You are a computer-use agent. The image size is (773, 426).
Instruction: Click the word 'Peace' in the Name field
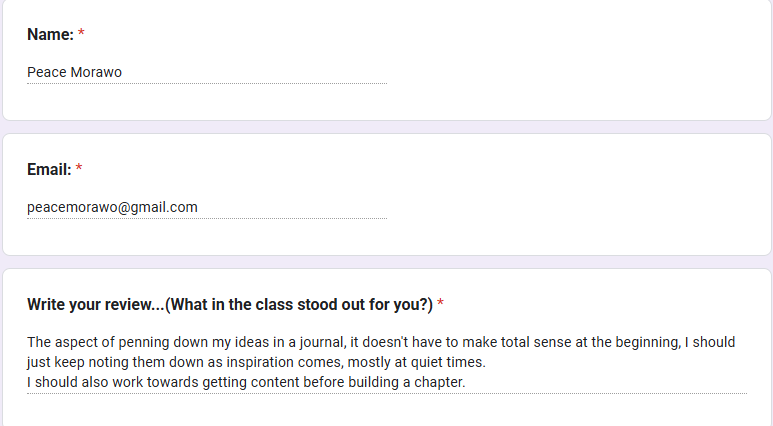click(x=47, y=72)
